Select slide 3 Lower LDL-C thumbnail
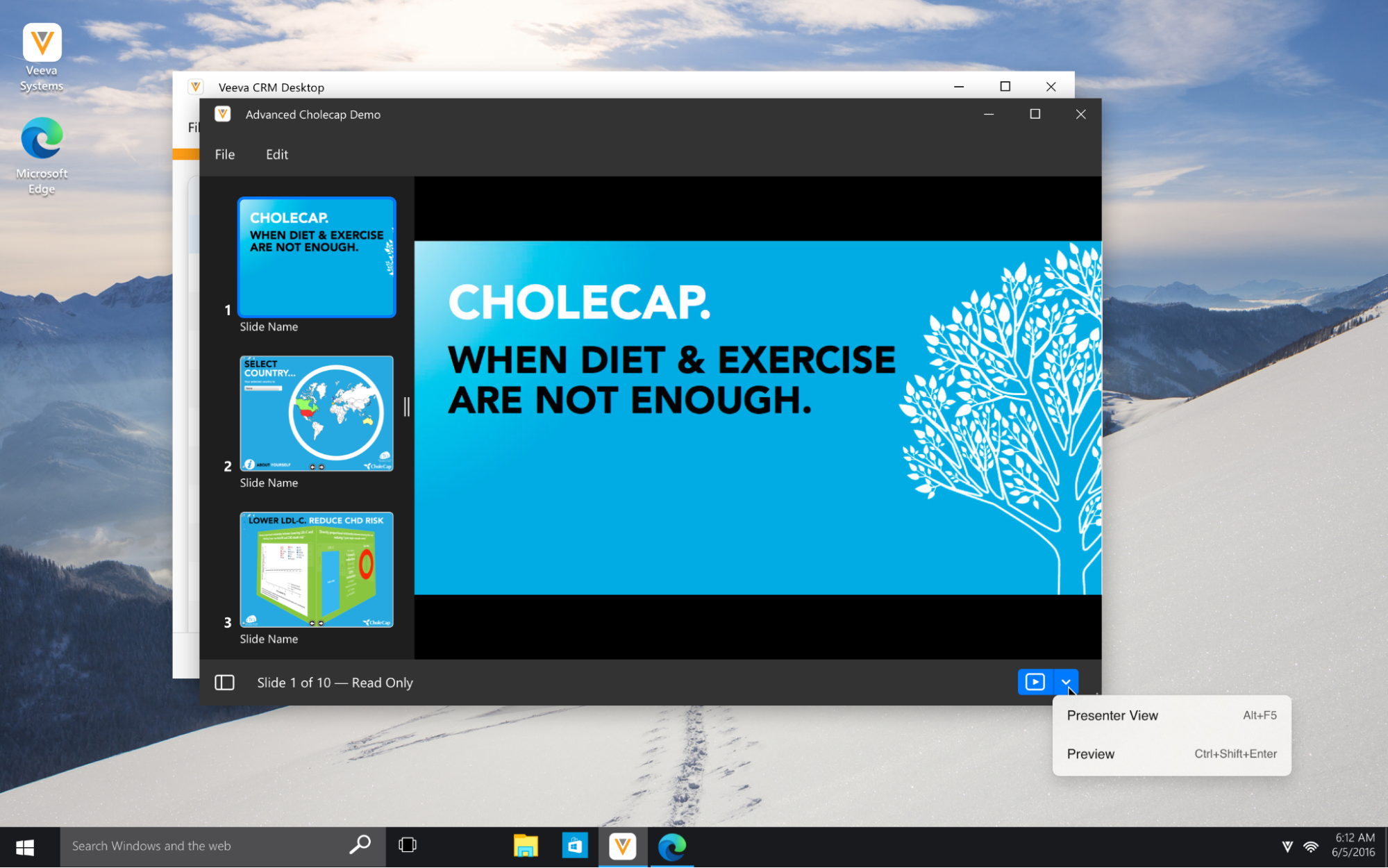The image size is (1388, 868). (x=317, y=569)
